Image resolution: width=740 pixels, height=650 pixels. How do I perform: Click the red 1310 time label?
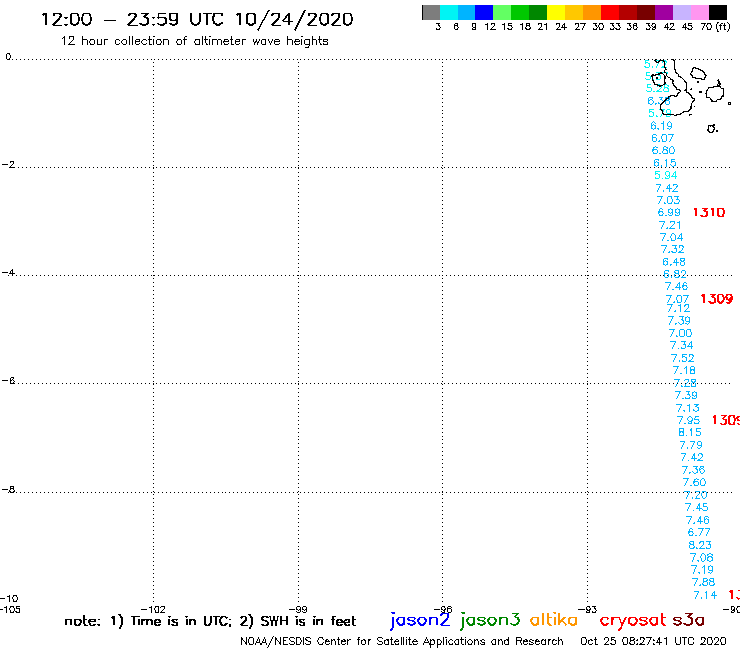pyautogui.click(x=709, y=212)
